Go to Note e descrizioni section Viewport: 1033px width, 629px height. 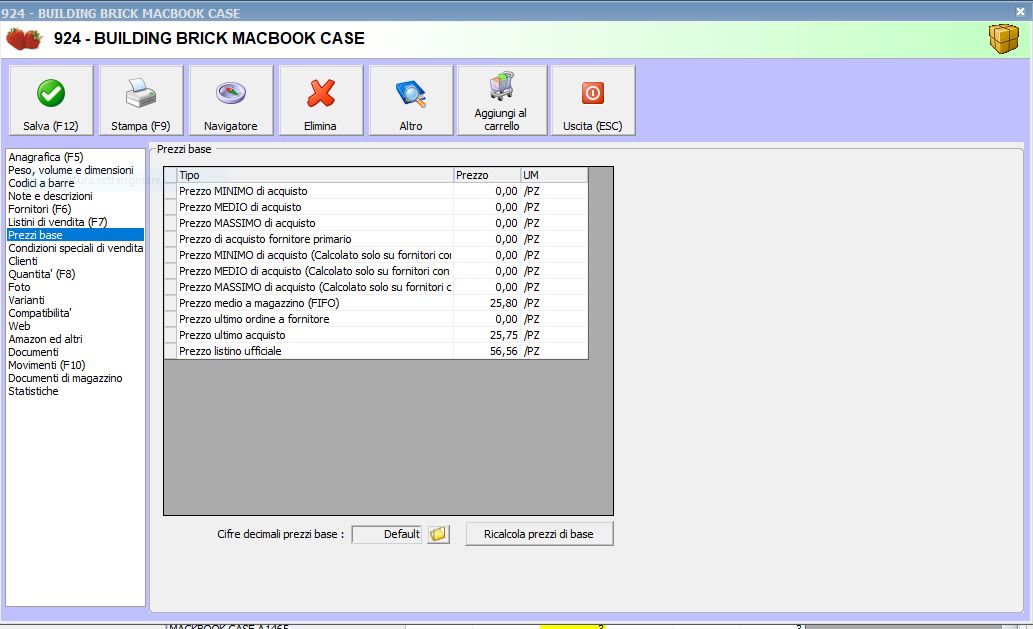(x=50, y=196)
